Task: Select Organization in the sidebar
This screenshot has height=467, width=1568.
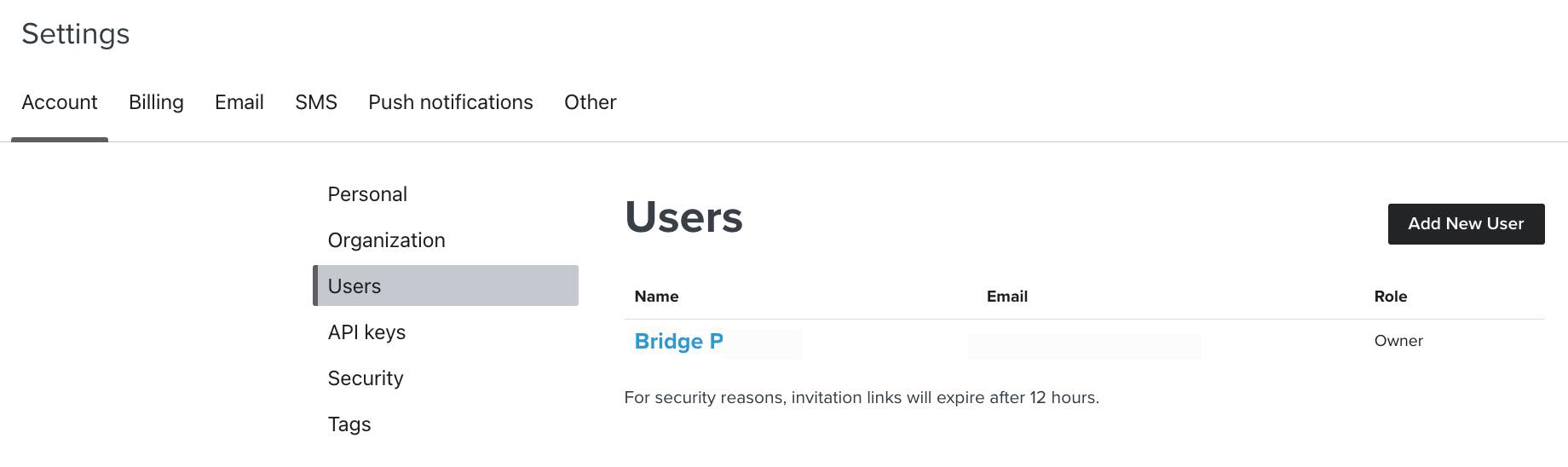Action: coord(386,240)
